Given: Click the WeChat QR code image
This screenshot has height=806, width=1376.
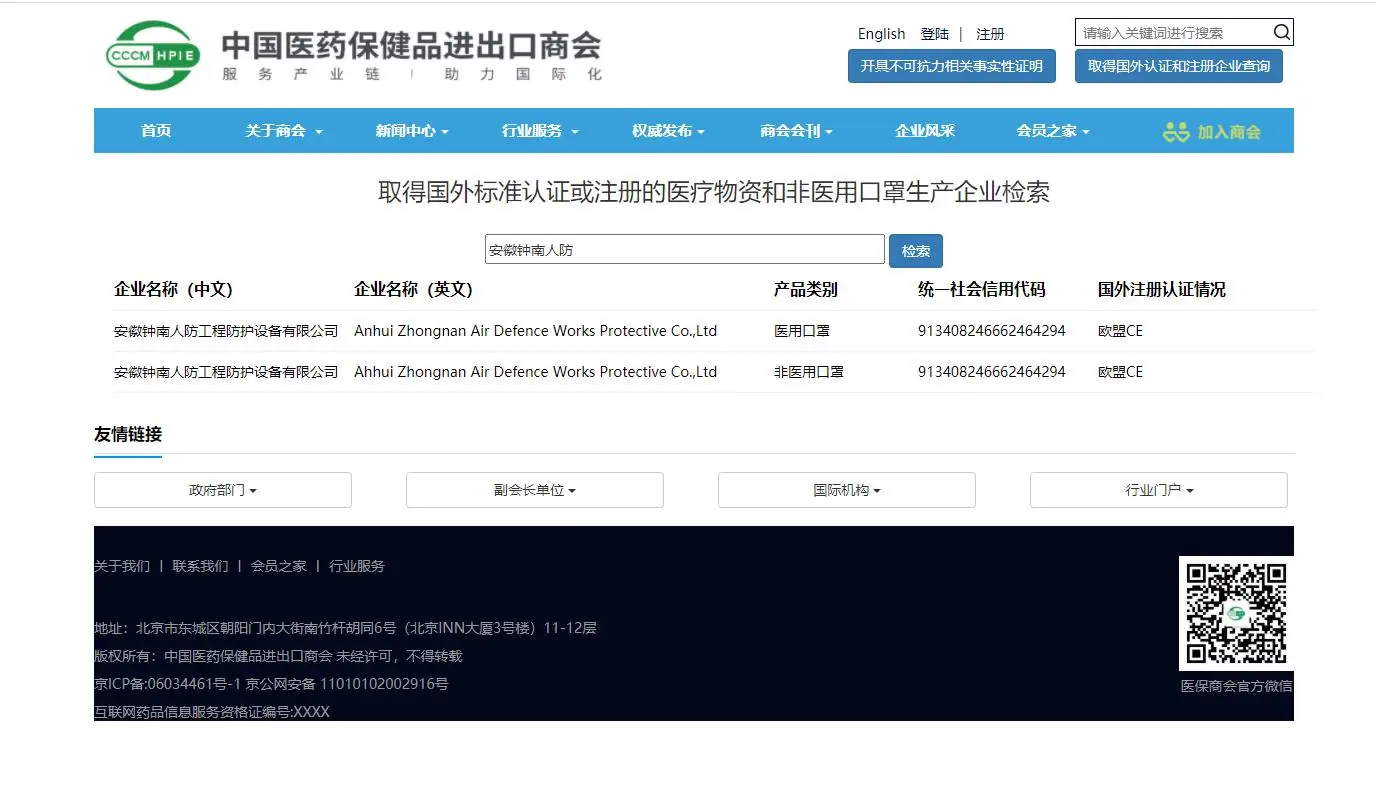Looking at the screenshot, I should click(1235, 613).
